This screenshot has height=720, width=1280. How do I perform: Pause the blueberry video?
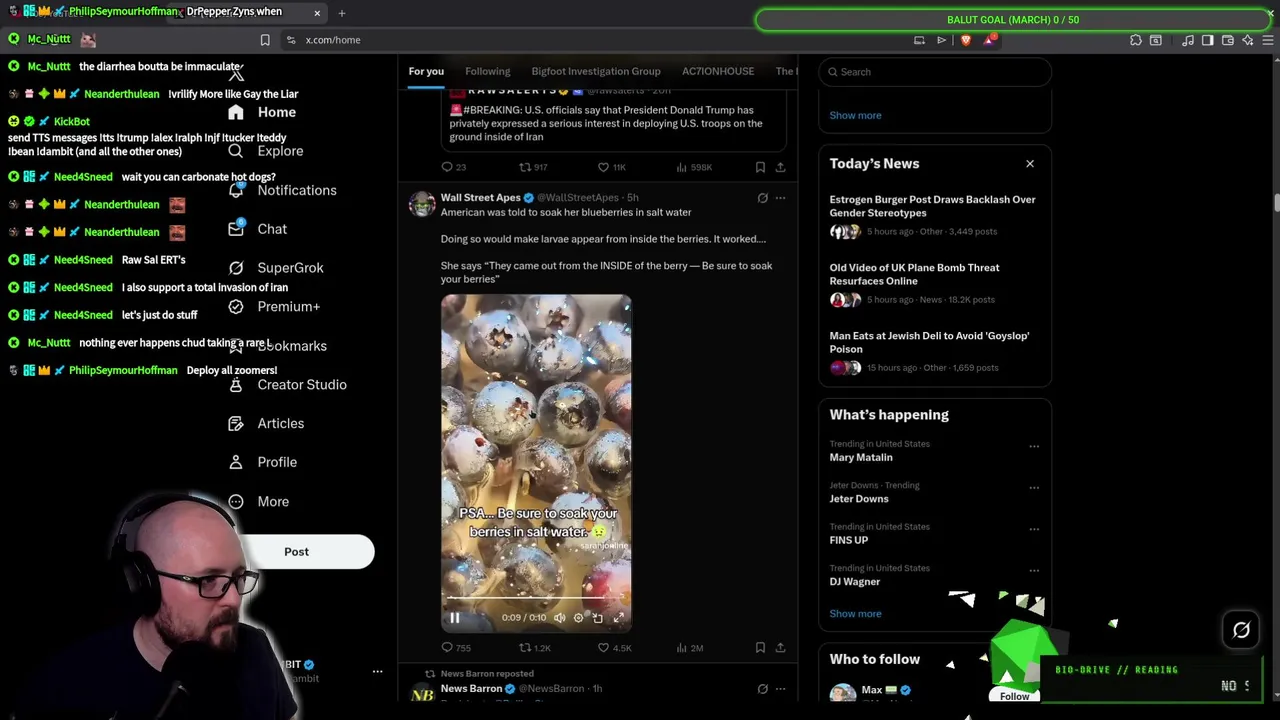[x=454, y=618]
